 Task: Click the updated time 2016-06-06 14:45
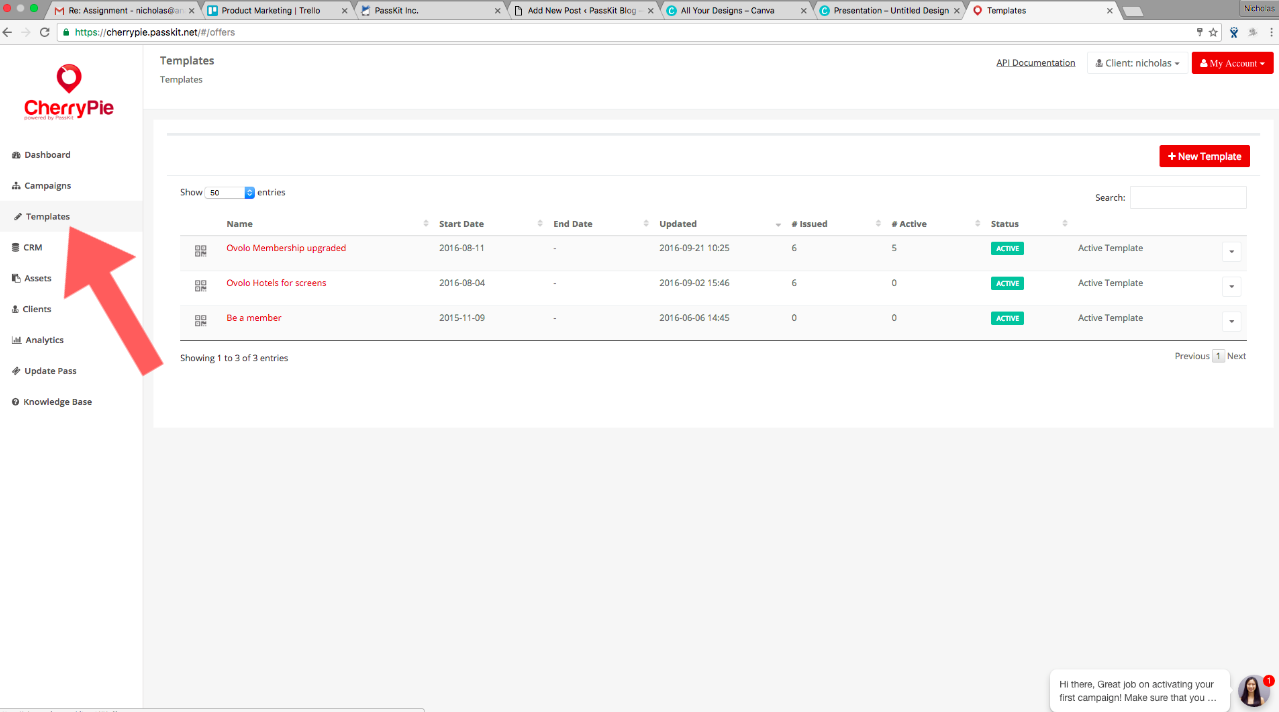(694, 318)
